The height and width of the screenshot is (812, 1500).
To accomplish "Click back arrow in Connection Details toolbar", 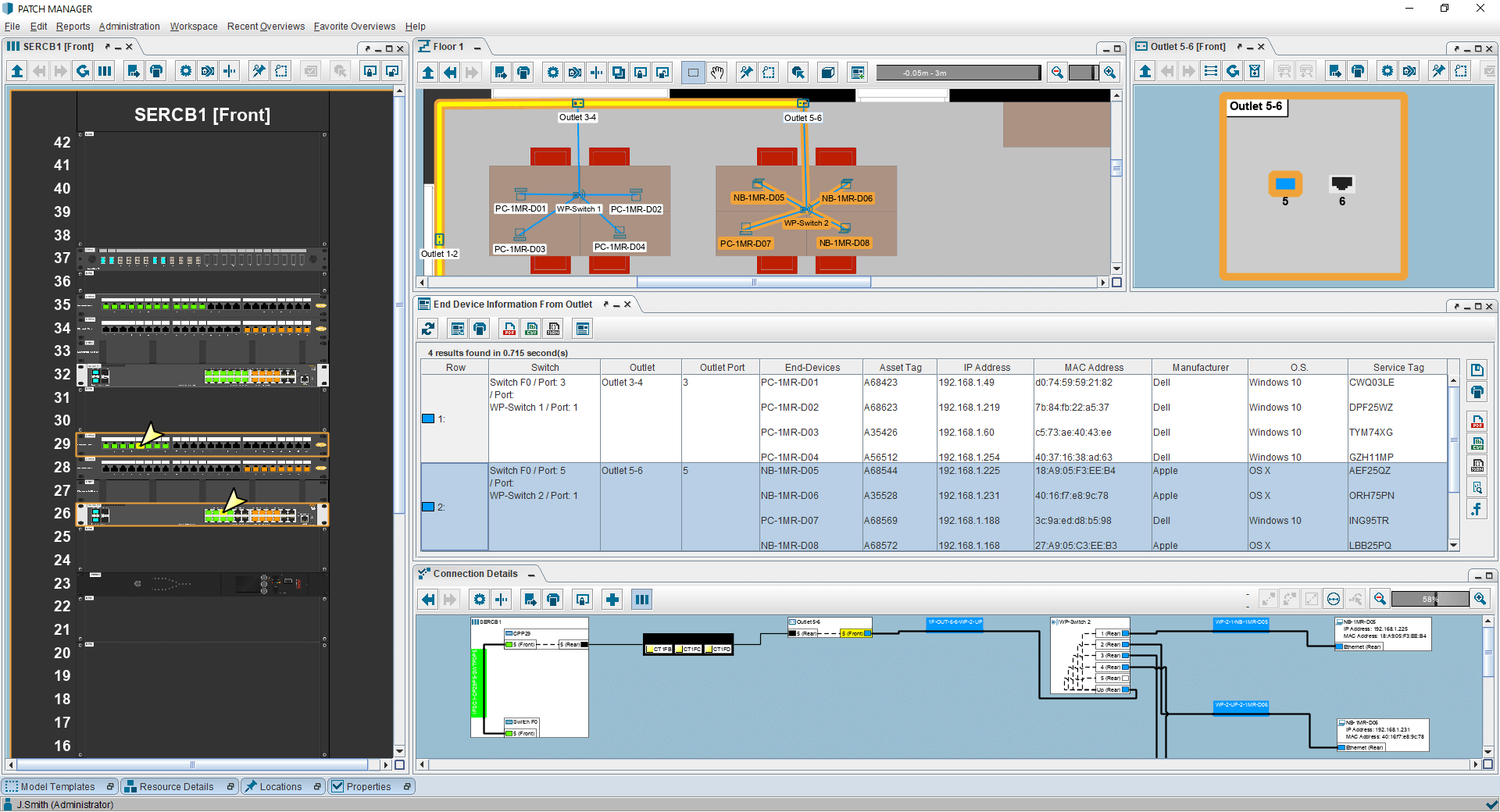I will pyautogui.click(x=428, y=599).
